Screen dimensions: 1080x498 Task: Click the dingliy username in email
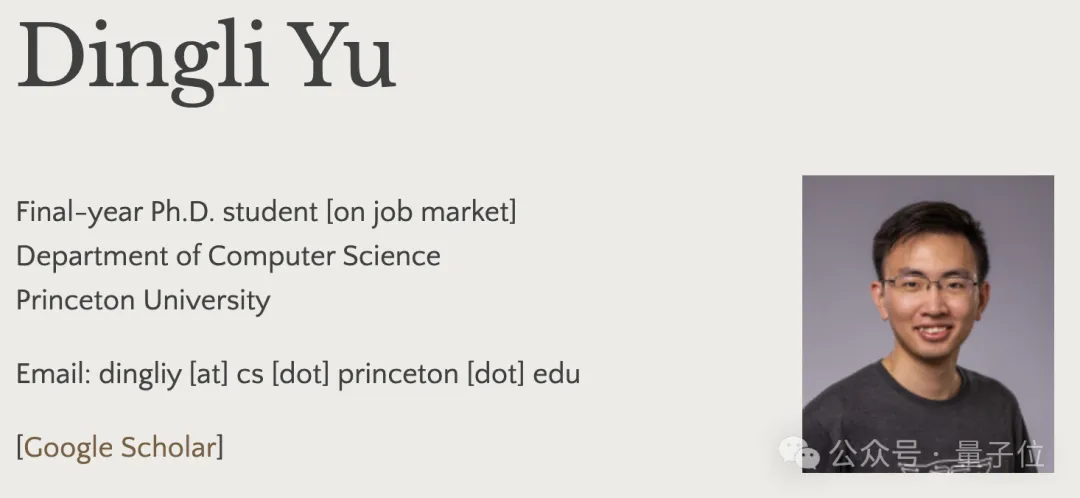point(141,375)
